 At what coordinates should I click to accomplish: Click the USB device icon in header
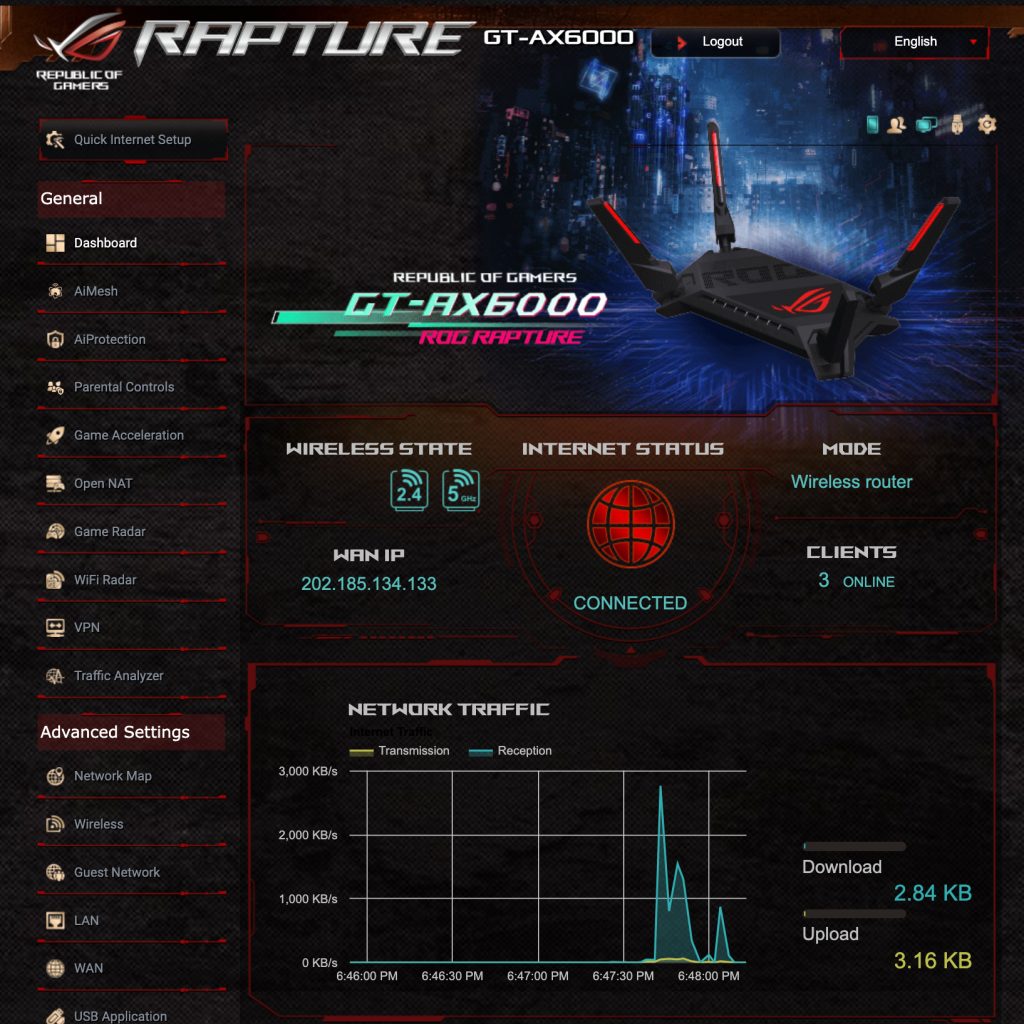pos(957,124)
